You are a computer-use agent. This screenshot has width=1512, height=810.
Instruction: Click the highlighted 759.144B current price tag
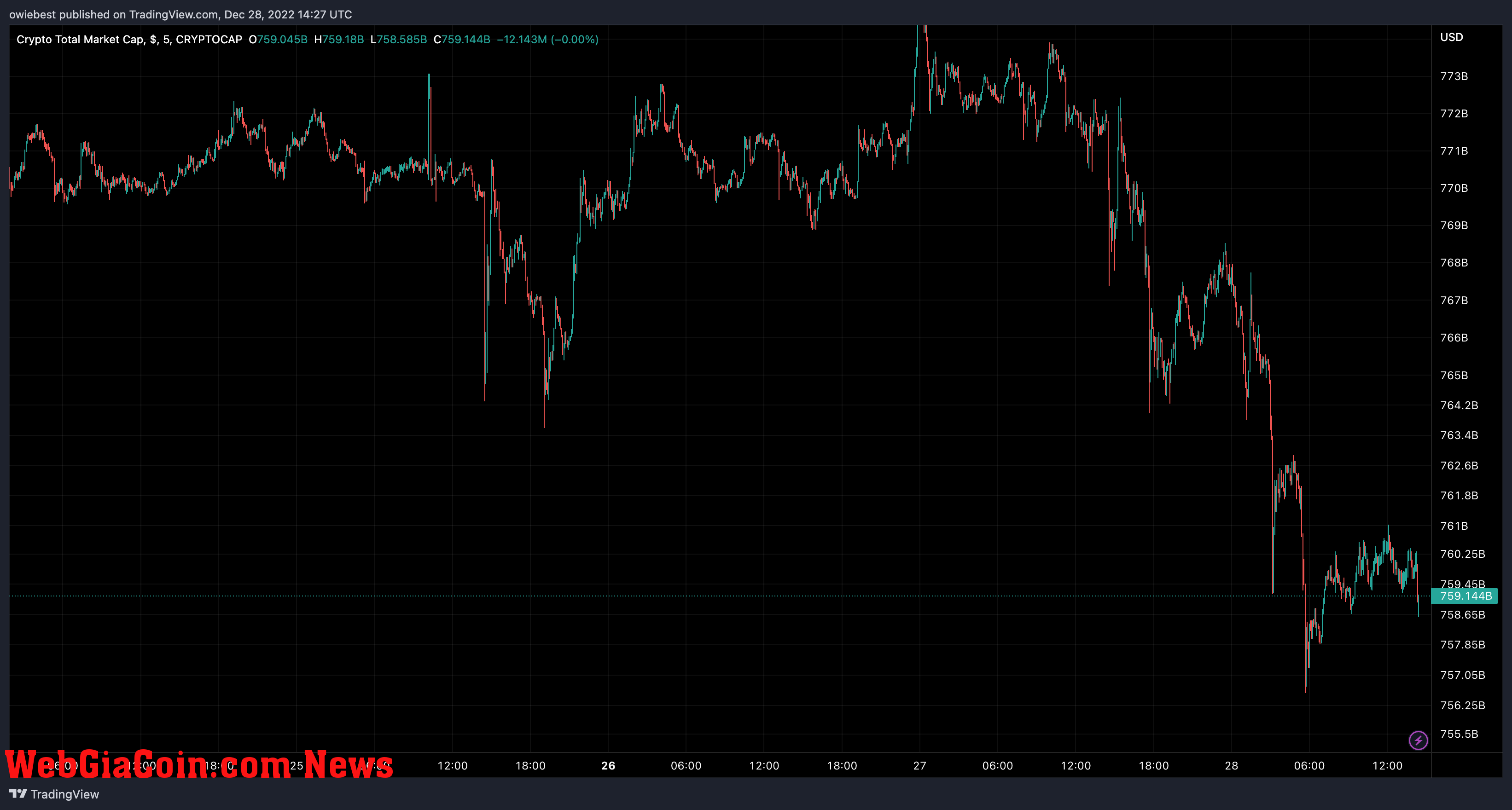1465,596
